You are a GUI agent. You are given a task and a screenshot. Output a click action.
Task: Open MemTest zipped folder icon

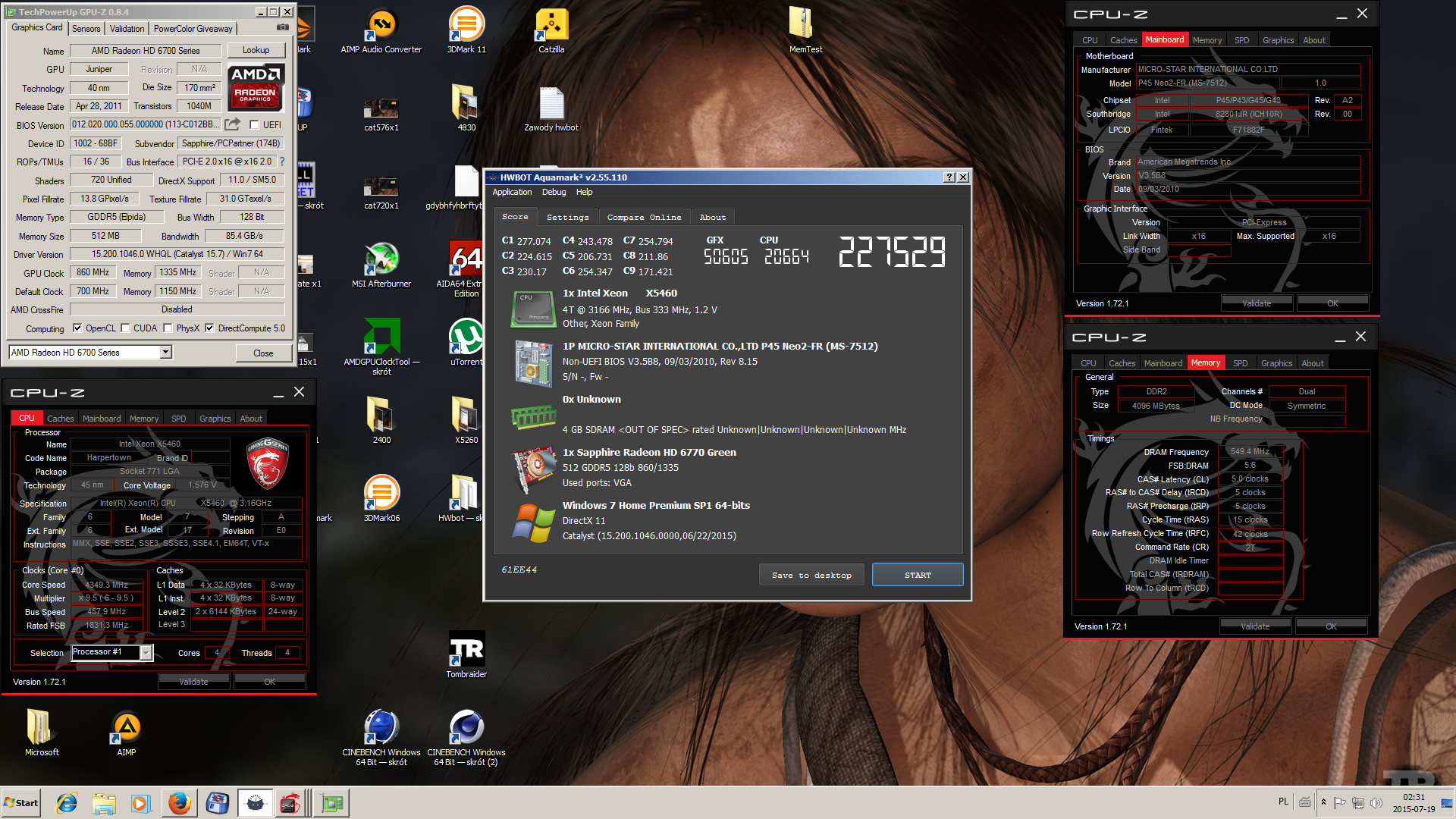tap(805, 31)
